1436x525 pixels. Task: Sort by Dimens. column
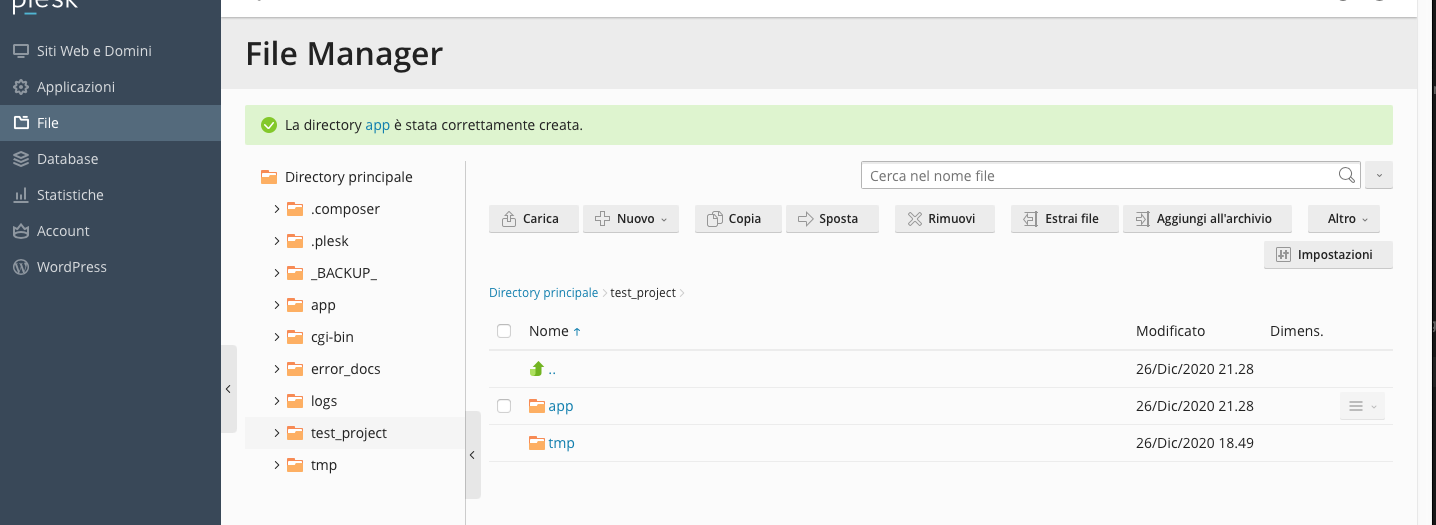[1296, 331]
